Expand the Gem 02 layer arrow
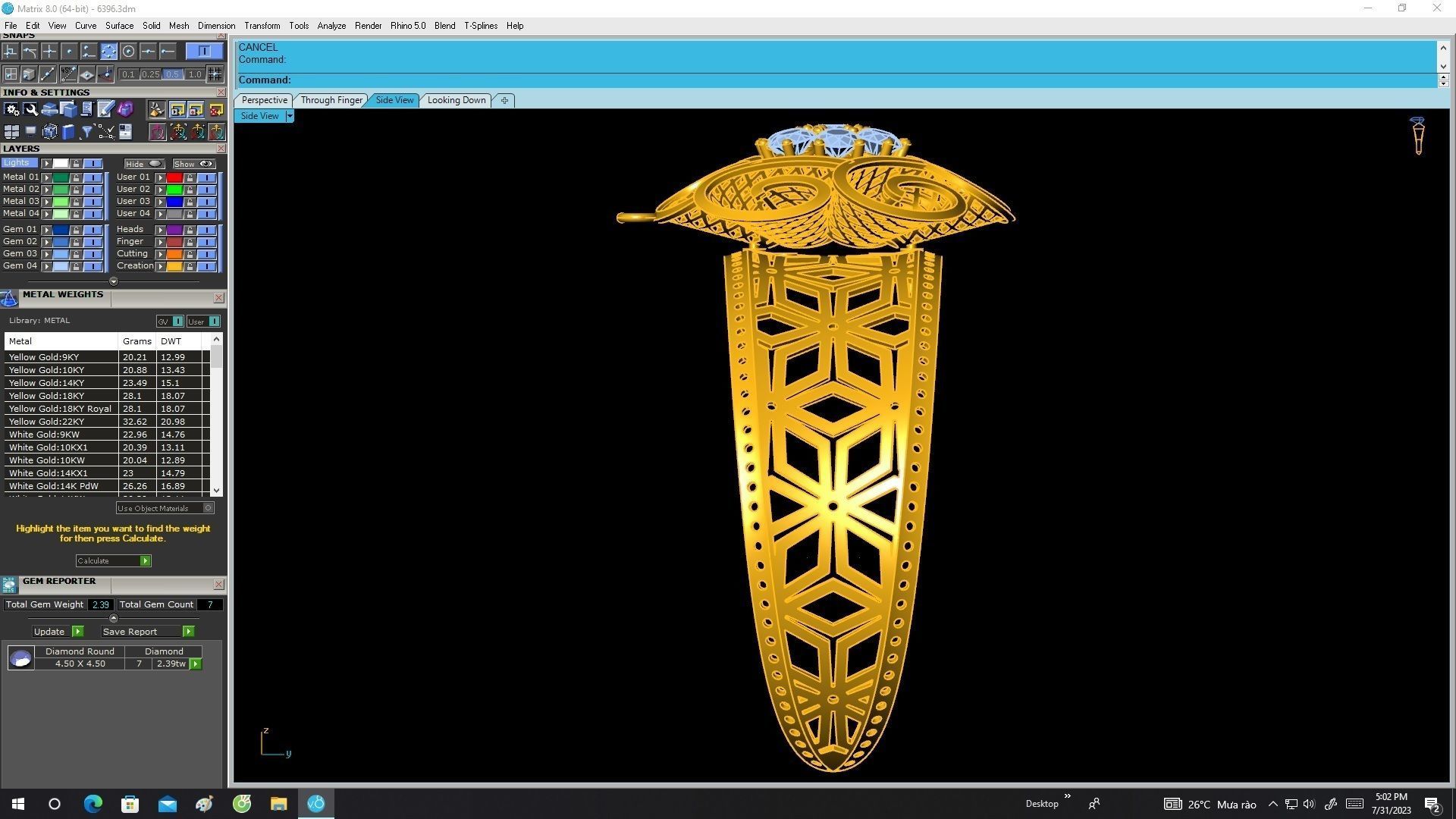This screenshot has width=1456, height=819. [46, 242]
